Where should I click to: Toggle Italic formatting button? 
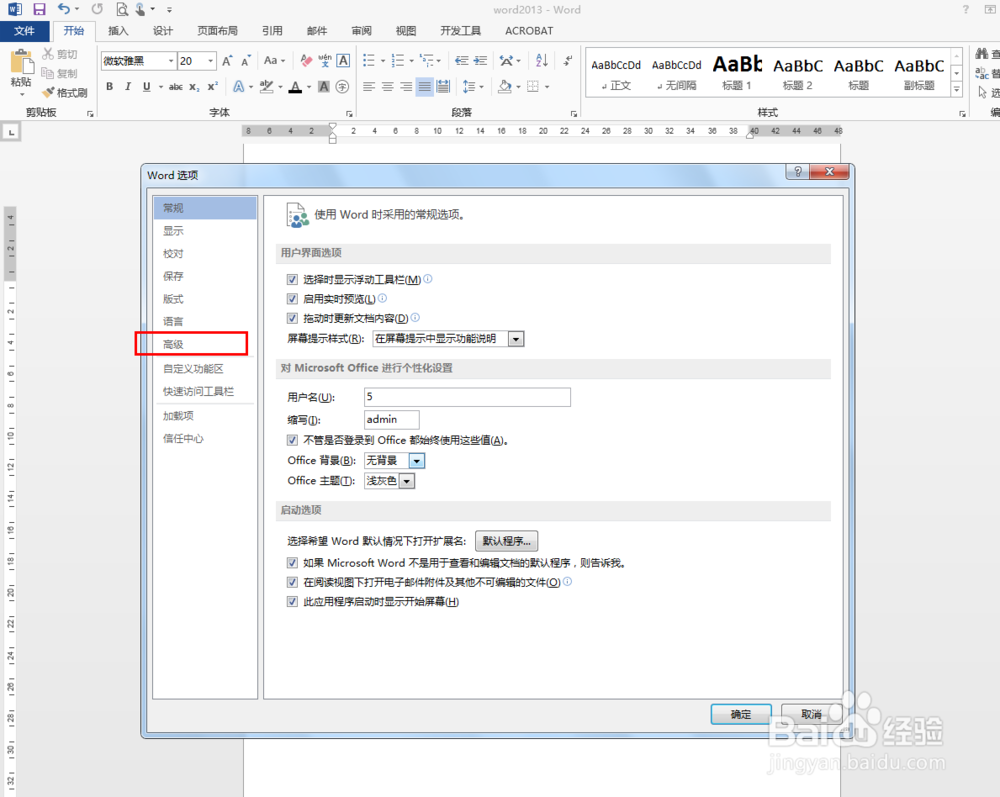tap(128, 87)
